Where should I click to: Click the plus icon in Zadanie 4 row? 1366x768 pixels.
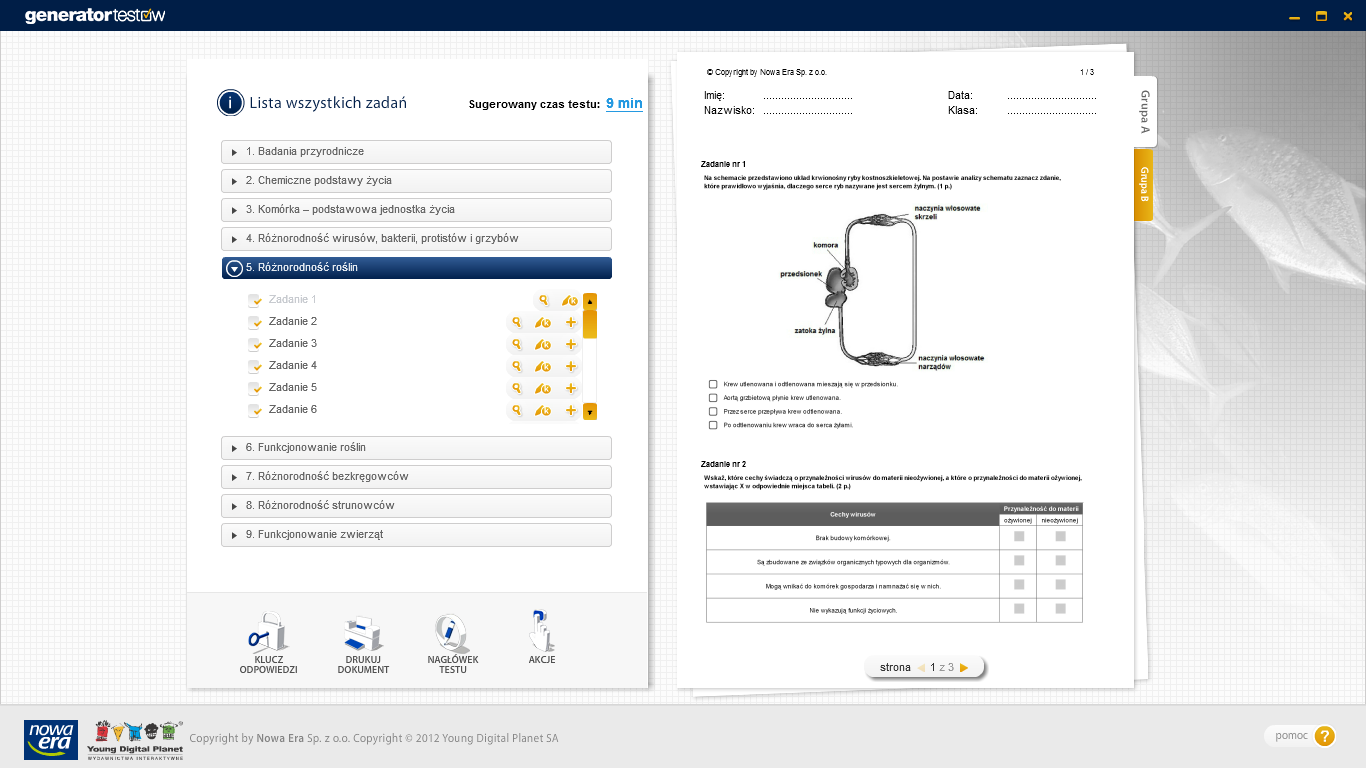[571, 366]
